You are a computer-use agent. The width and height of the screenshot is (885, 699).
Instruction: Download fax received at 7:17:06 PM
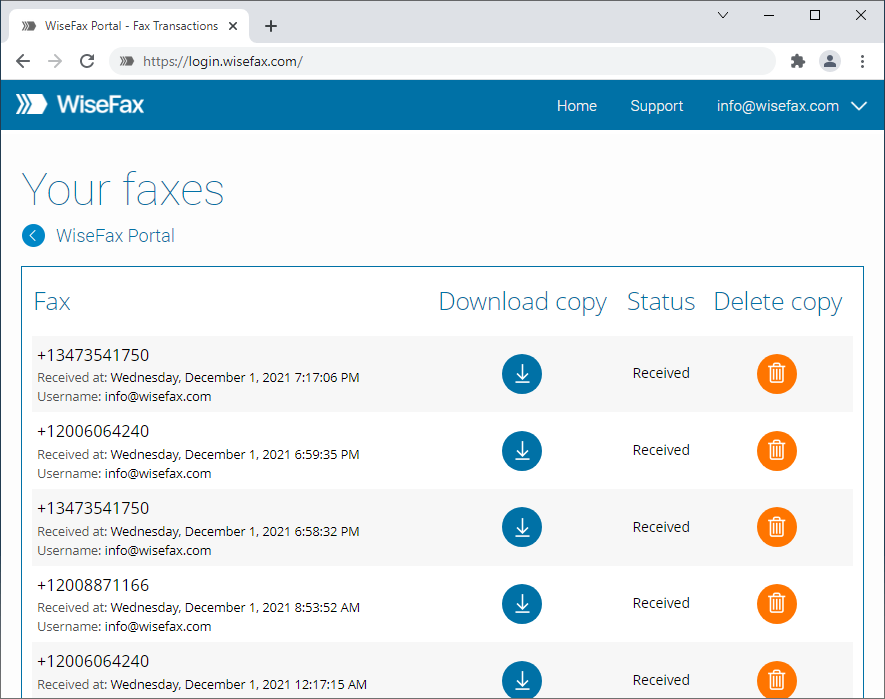522,374
